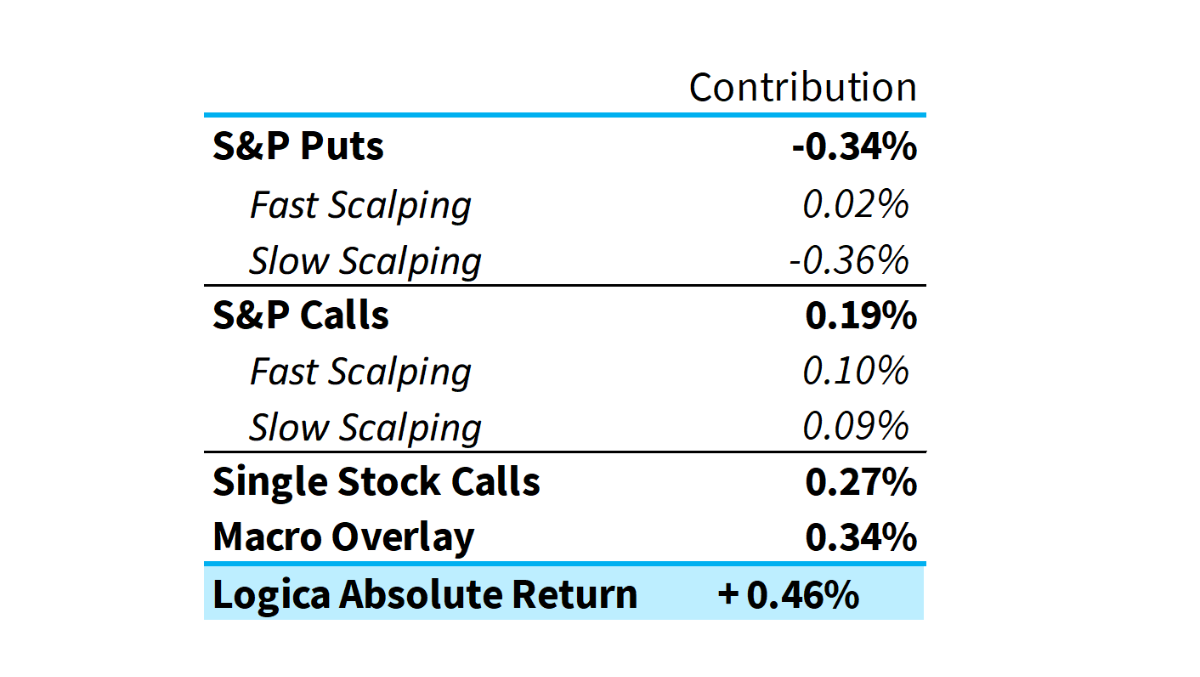
Task: Click the Contribution column header
Action: click(x=802, y=88)
